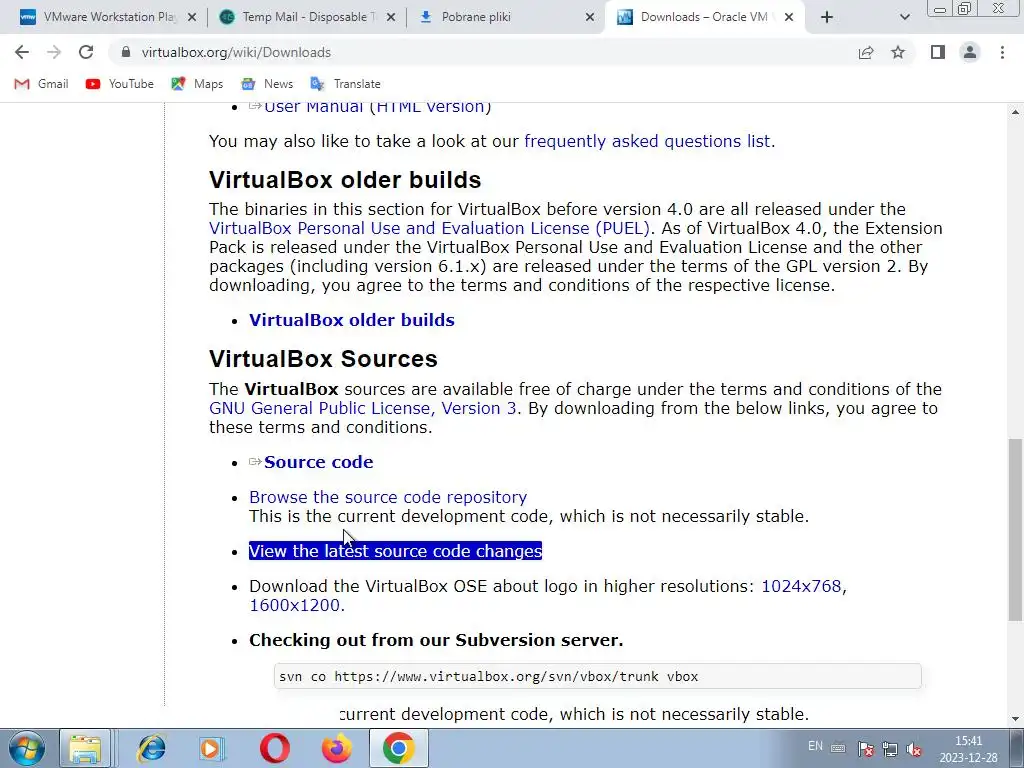Bookmark this page with the star icon

click(898, 52)
